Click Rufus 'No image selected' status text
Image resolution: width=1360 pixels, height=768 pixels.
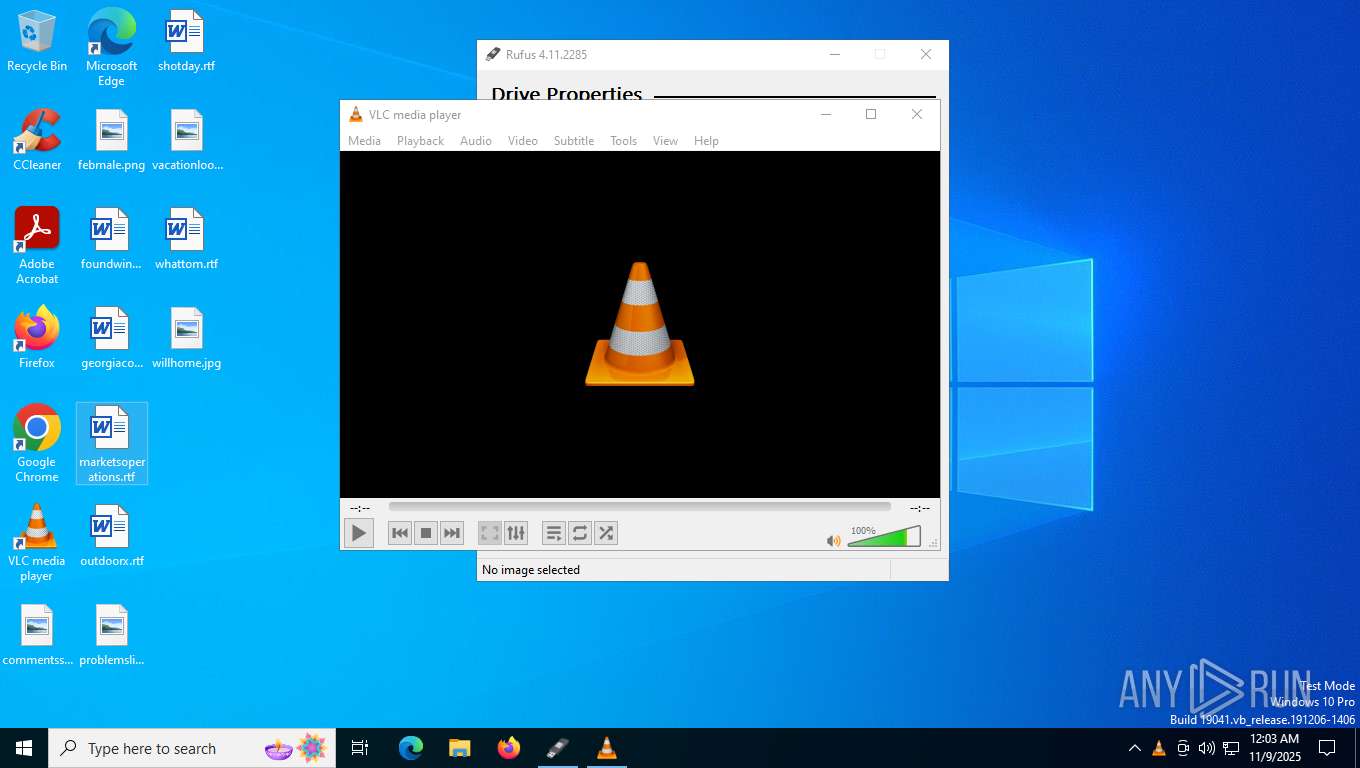[531, 570]
